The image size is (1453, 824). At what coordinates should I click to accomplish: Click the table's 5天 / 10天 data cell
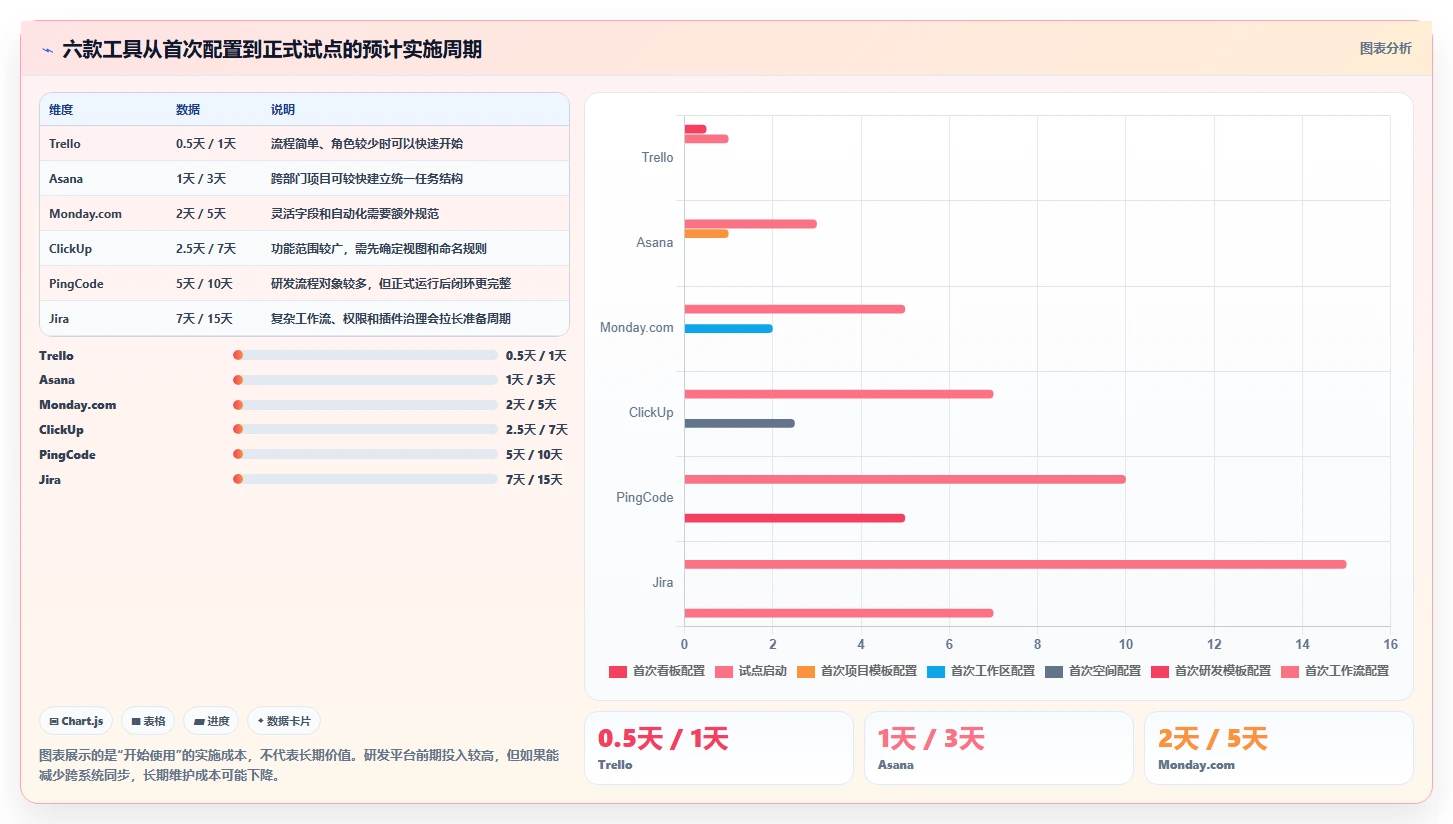click(204, 284)
